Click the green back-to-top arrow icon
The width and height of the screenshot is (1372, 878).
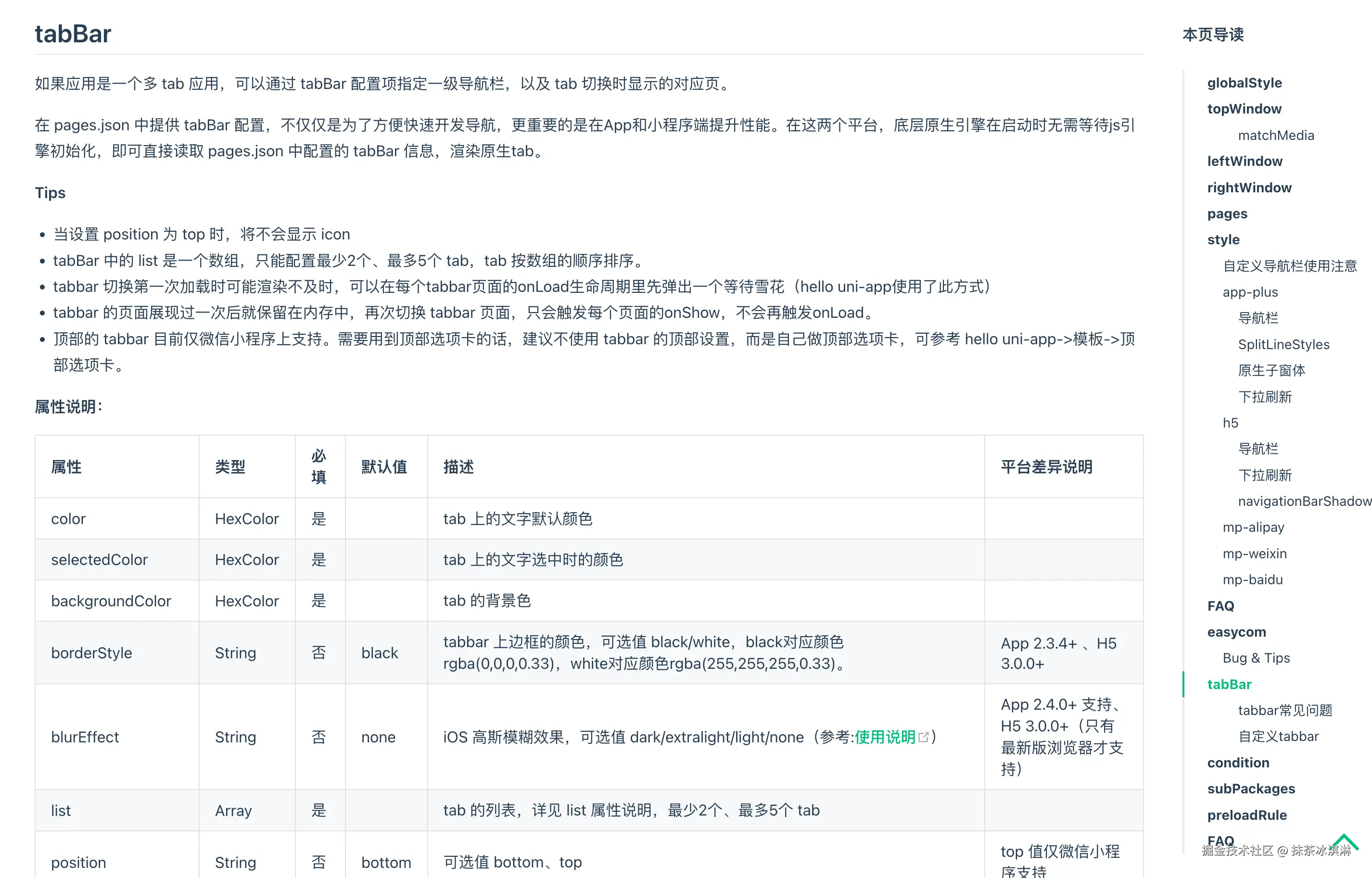click(x=1345, y=841)
